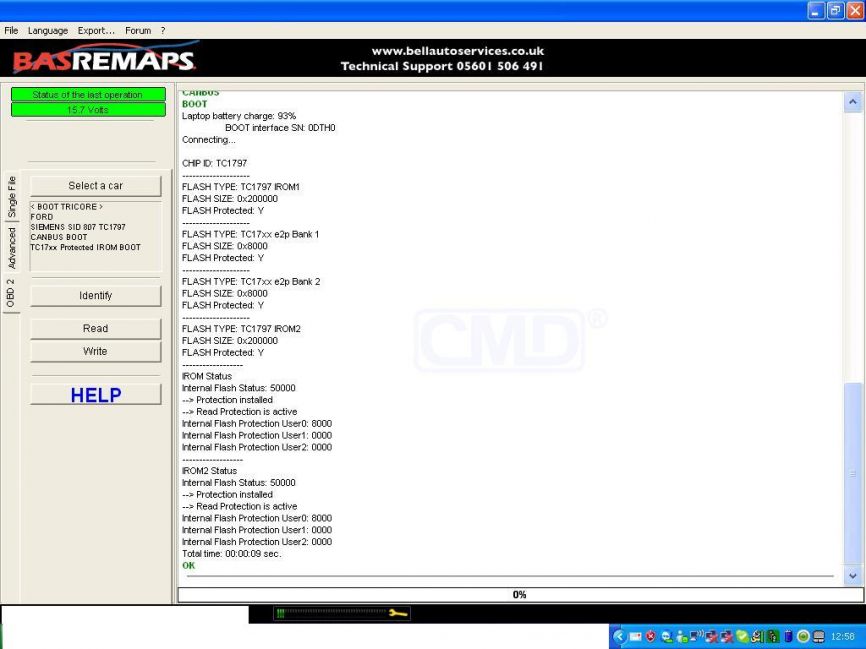Click the green signal bars indicator
866x649 pixels.
[280, 613]
